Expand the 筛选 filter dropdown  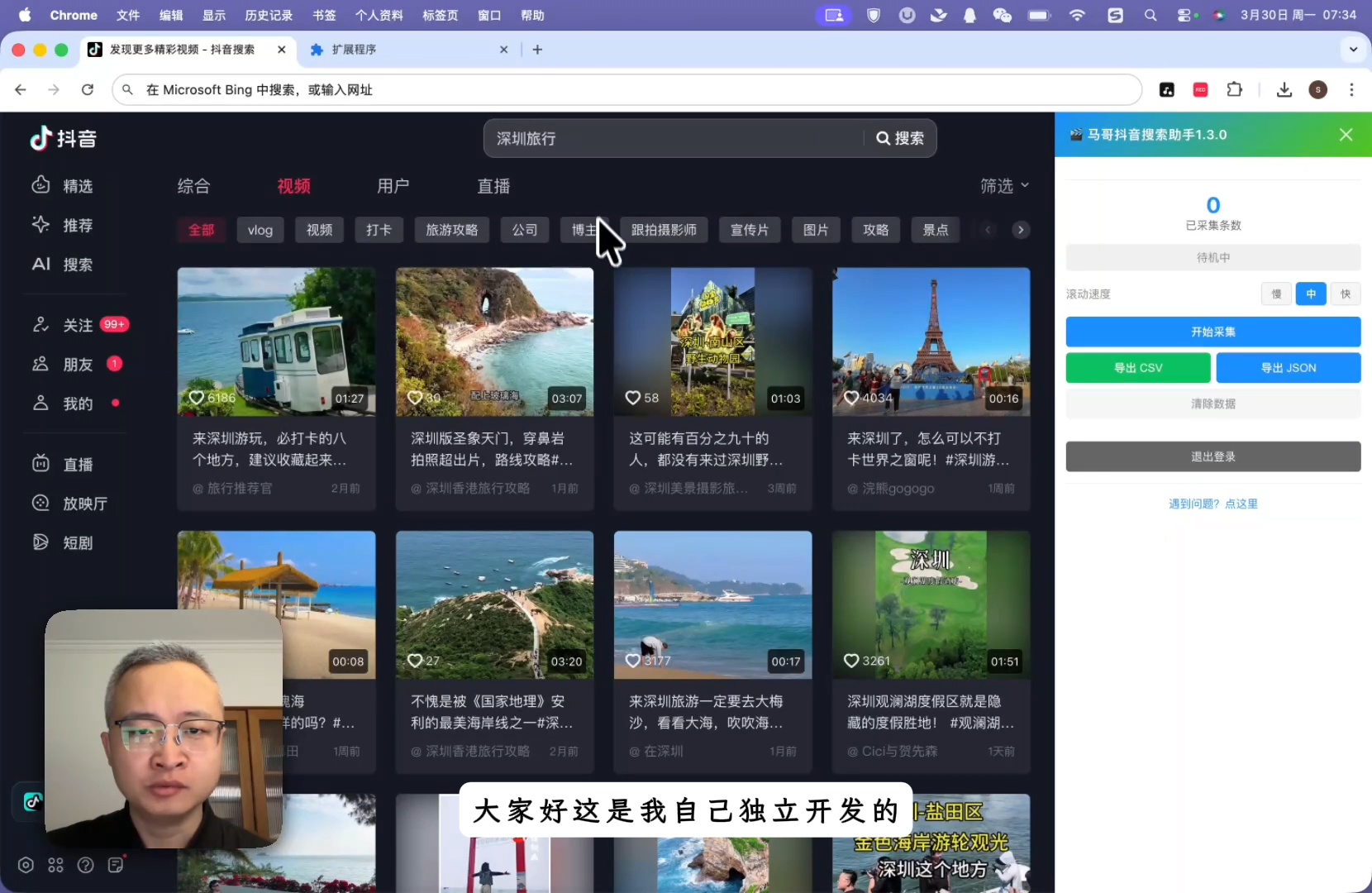point(1005,186)
